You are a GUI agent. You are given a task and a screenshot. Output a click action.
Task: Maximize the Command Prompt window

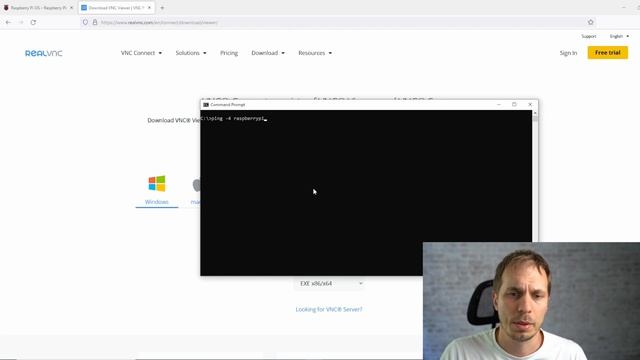point(514,104)
